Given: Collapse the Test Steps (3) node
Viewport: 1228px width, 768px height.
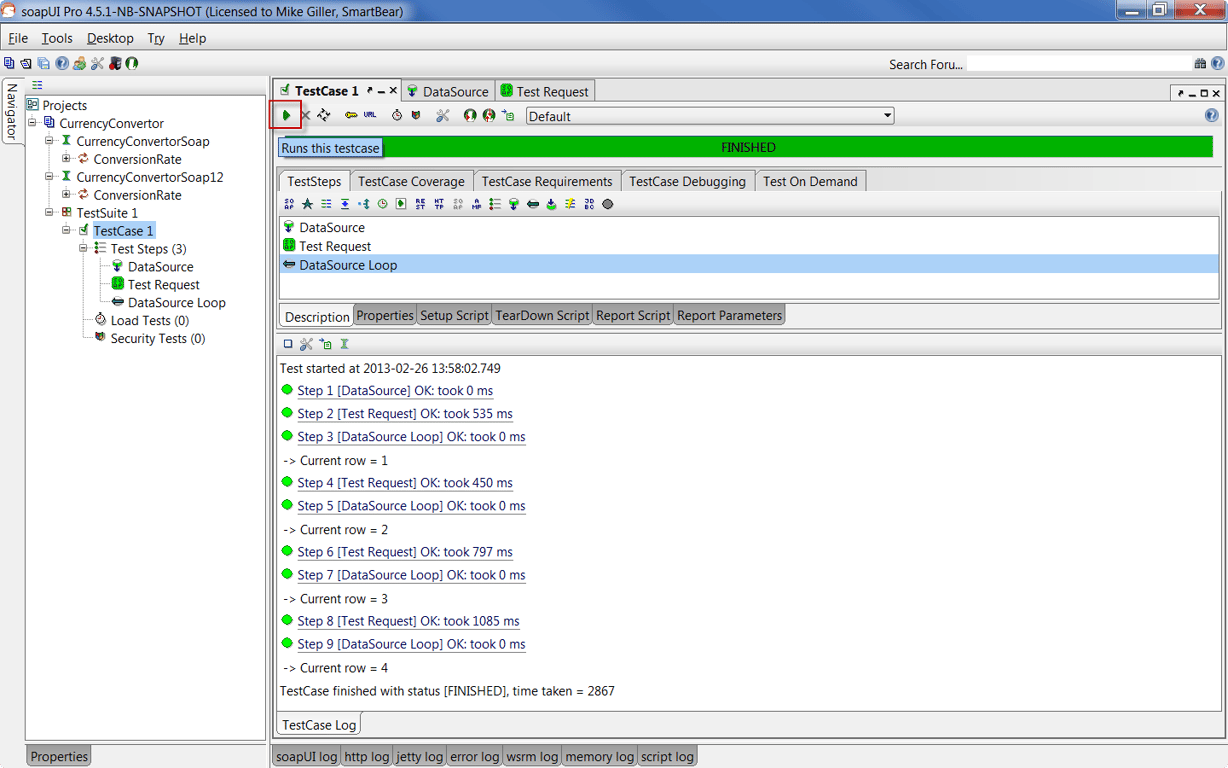Looking at the screenshot, I should pos(84,249).
